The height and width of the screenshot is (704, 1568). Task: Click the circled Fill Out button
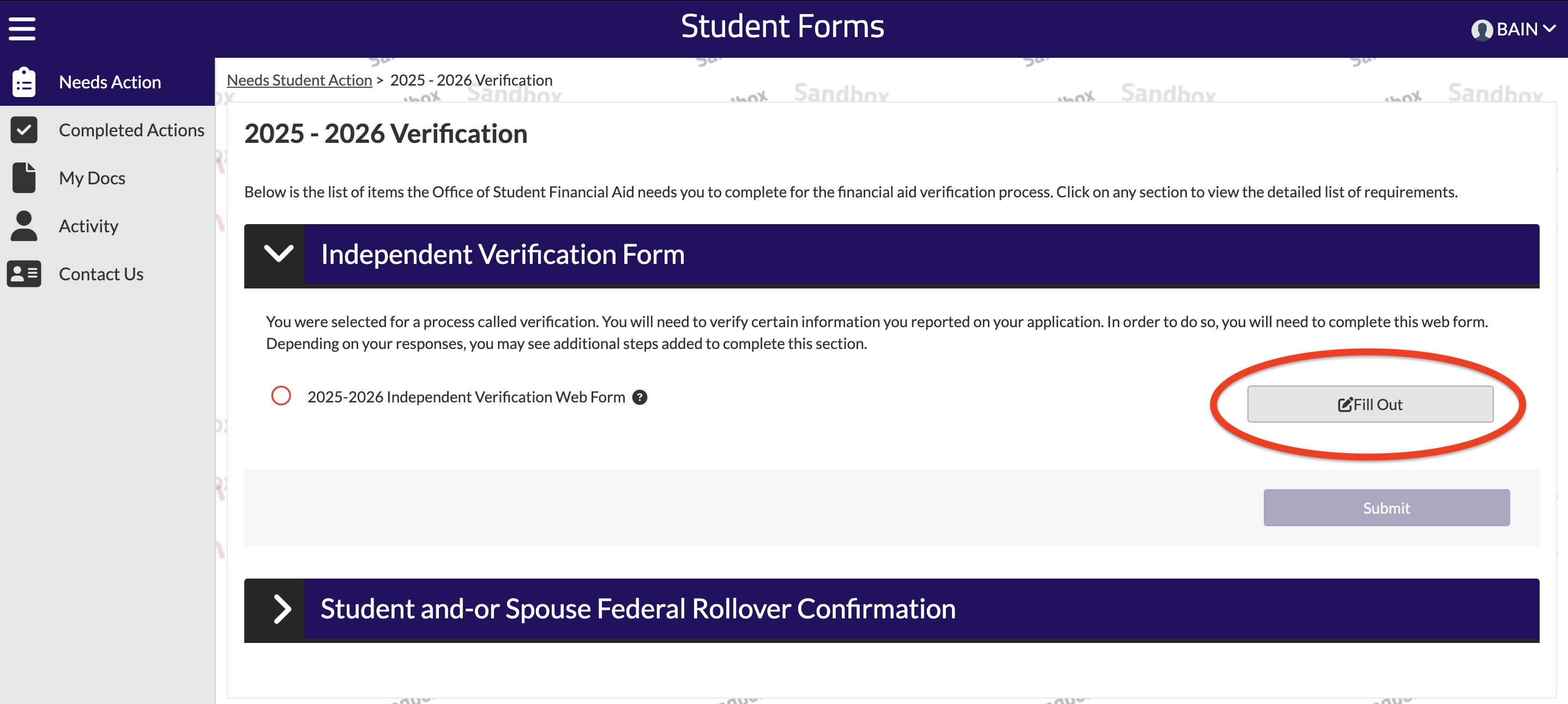click(x=1369, y=404)
